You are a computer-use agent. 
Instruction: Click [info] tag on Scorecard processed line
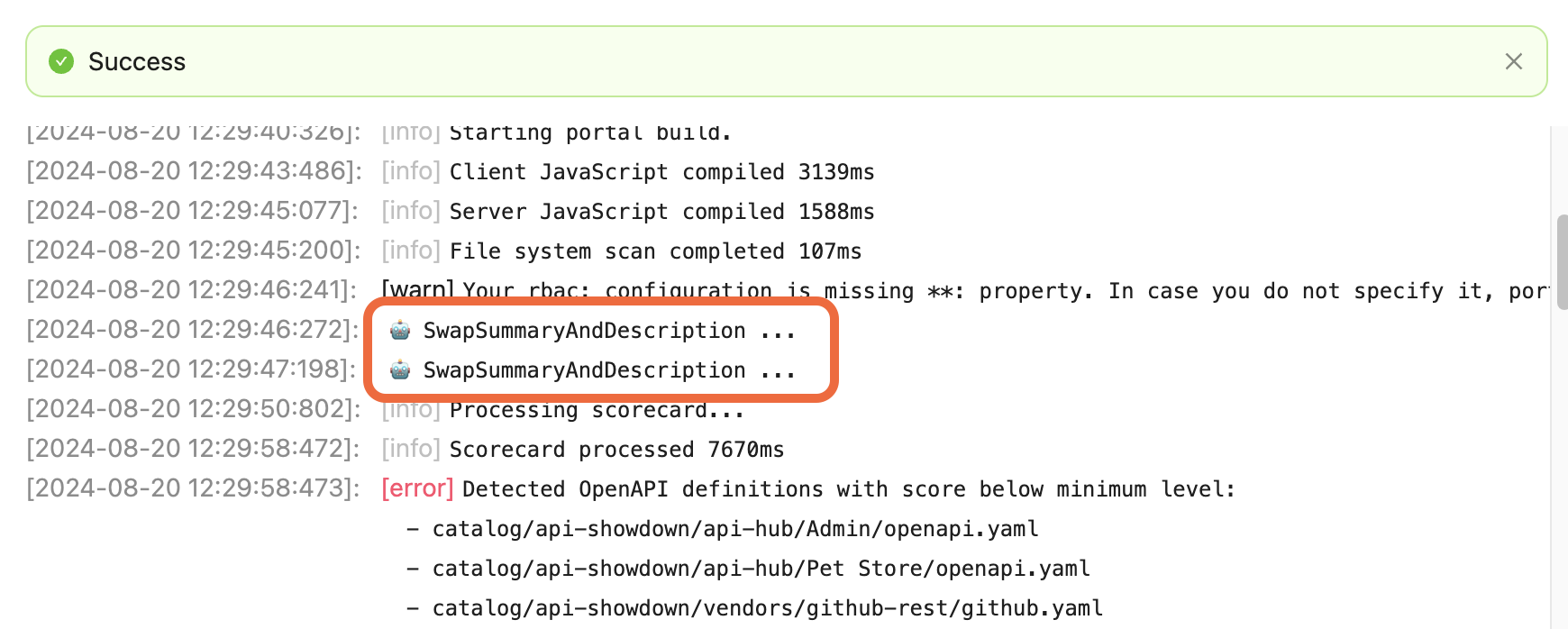click(411, 449)
